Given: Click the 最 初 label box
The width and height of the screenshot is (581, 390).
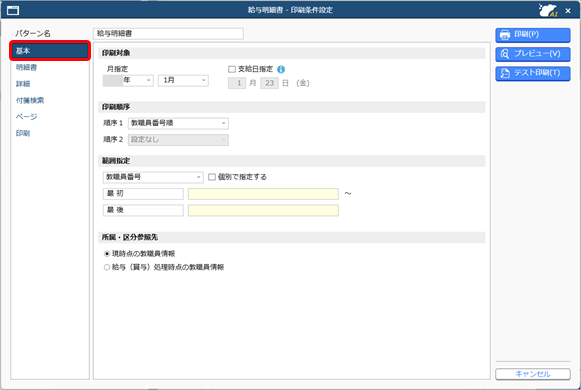Looking at the screenshot, I should tap(143, 194).
